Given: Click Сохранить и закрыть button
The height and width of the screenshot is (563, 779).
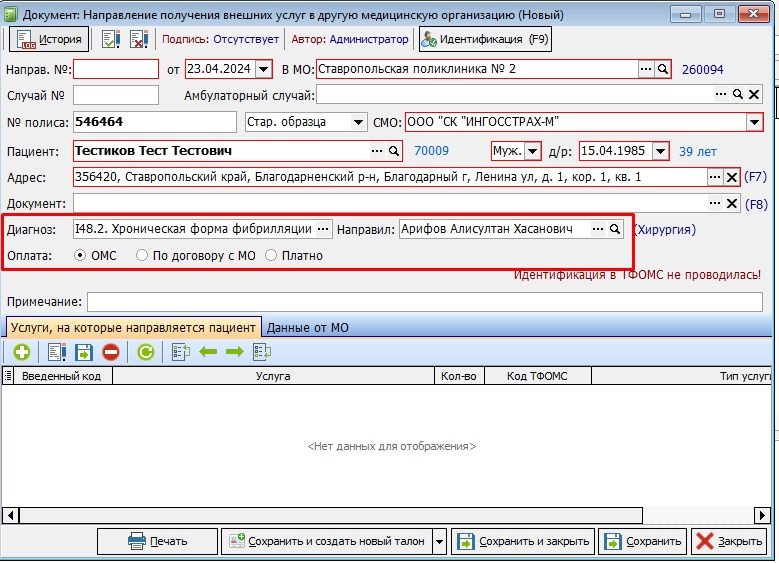Looking at the screenshot, I should pos(523,541).
